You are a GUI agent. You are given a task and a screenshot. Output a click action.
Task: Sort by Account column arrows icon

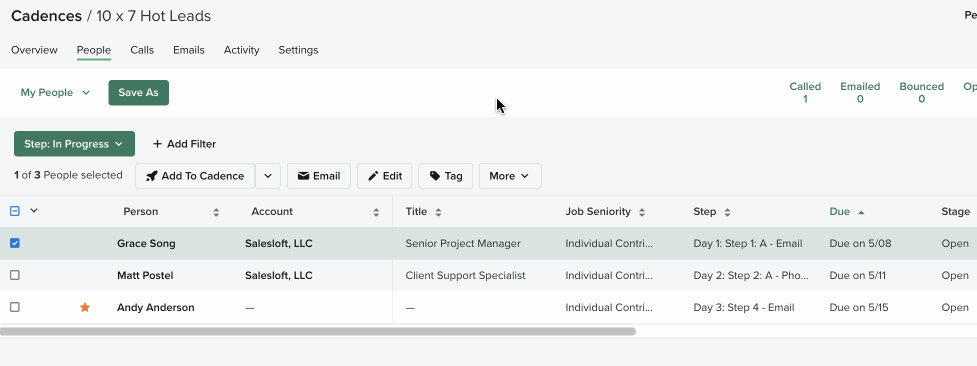coord(376,212)
